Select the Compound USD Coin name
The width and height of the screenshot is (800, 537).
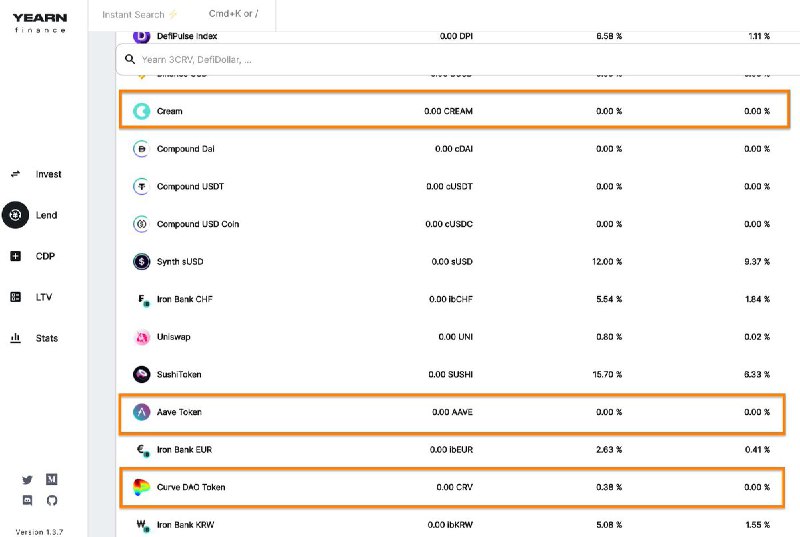[x=198, y=224]
